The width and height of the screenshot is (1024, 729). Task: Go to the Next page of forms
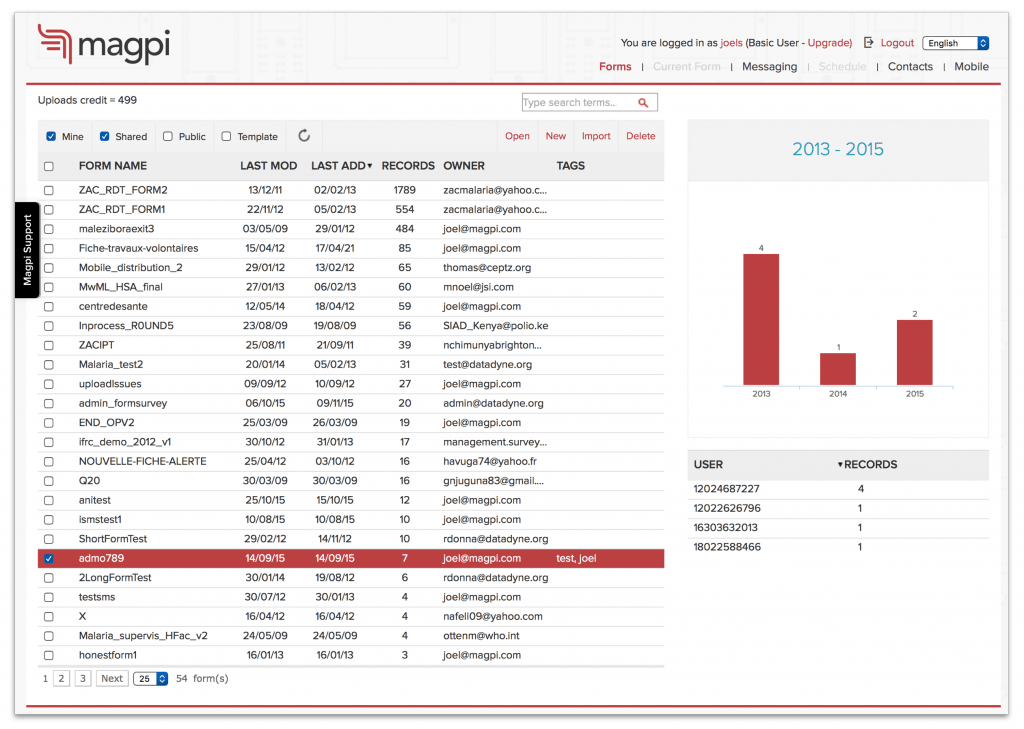click(111, 678)
